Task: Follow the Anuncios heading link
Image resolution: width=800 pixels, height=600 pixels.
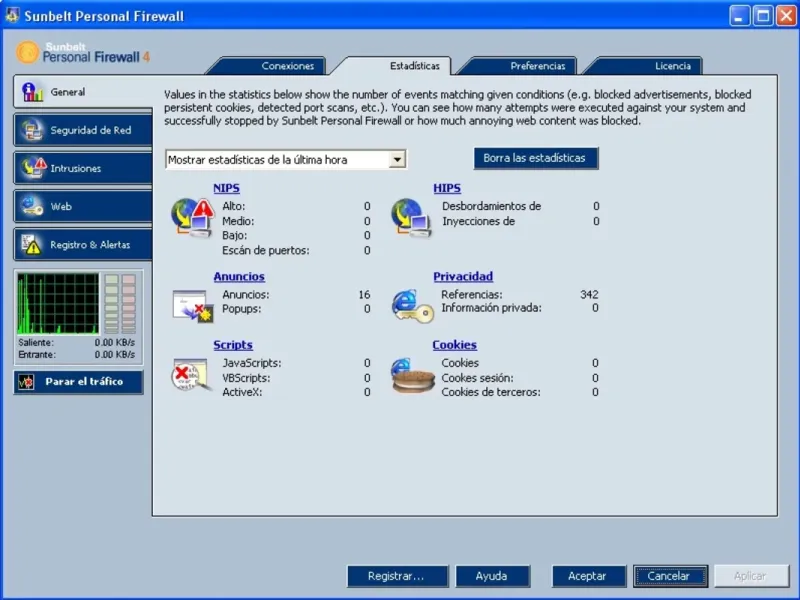Action: click(x=239, y=277)
